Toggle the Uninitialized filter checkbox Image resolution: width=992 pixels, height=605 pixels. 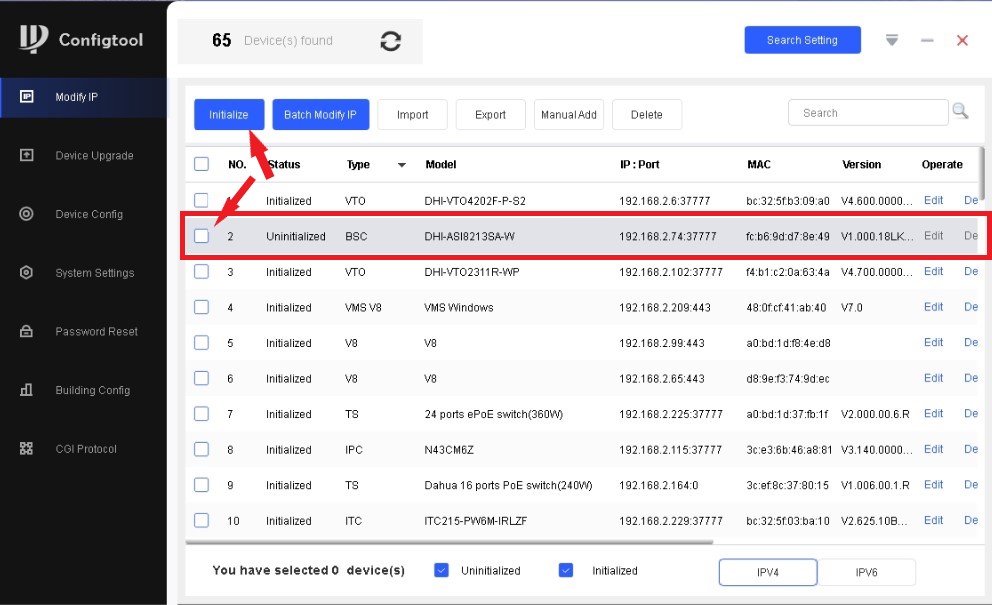point(441,570)
